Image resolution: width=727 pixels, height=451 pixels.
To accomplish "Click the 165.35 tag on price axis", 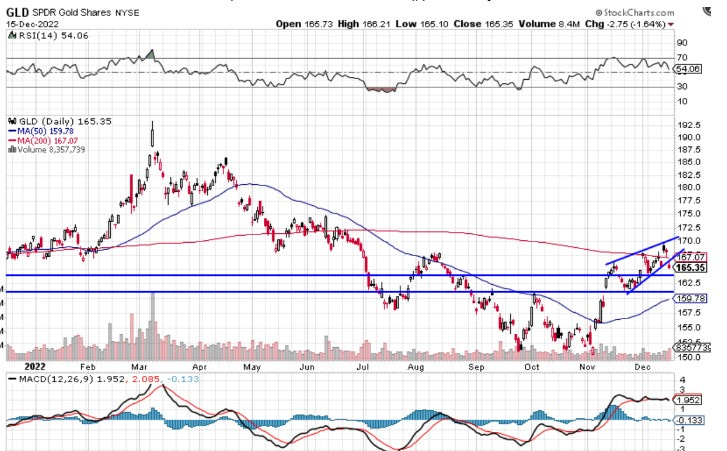I will pyautogui.click(x=690, y=268).
